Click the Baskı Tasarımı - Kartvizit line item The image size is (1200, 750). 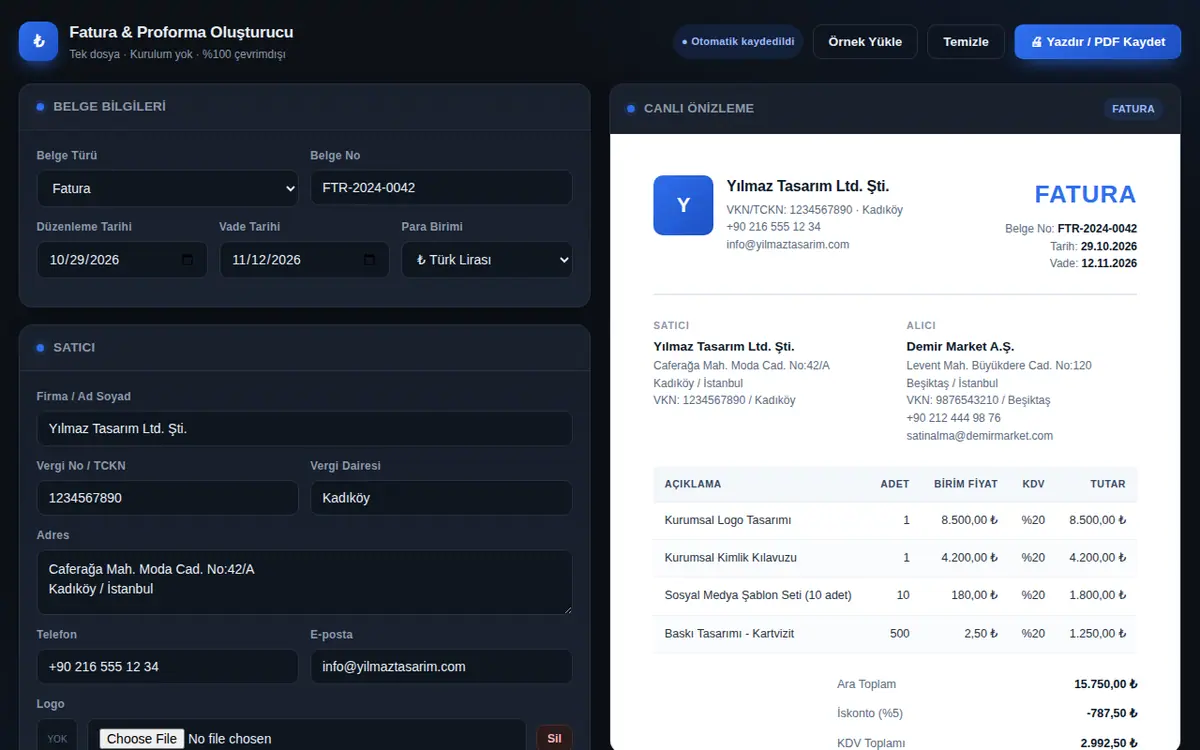pos(729,633)
